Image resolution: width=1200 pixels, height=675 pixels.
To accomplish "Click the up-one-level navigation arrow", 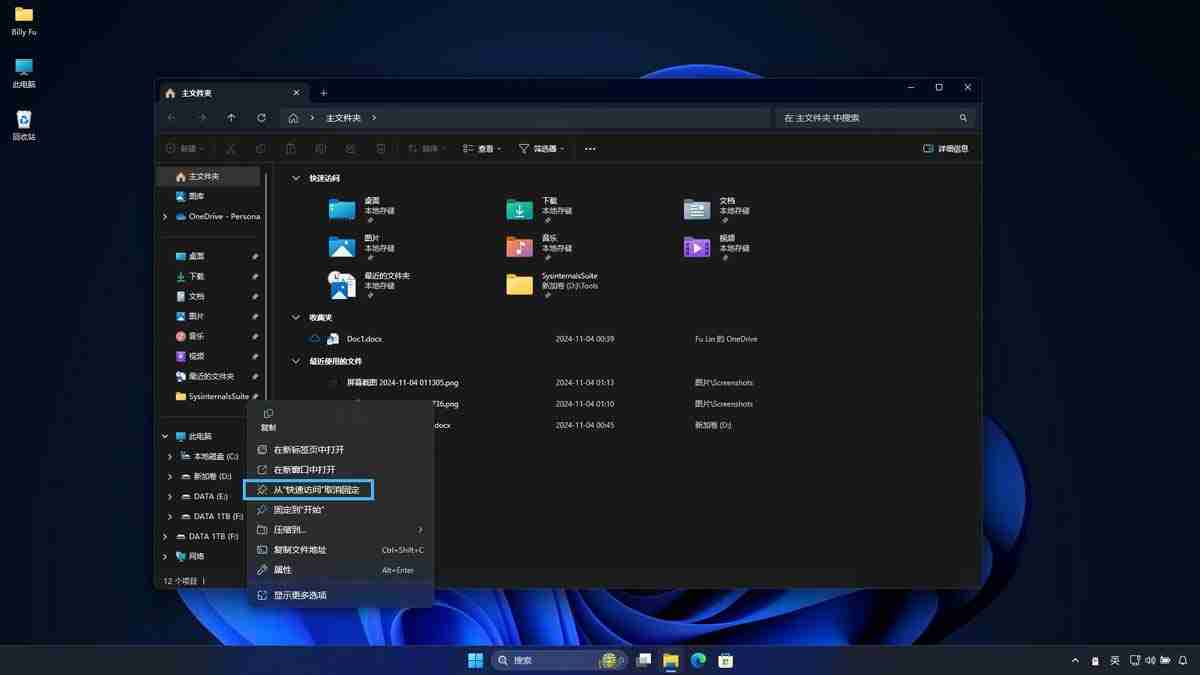I will [231, 117].
